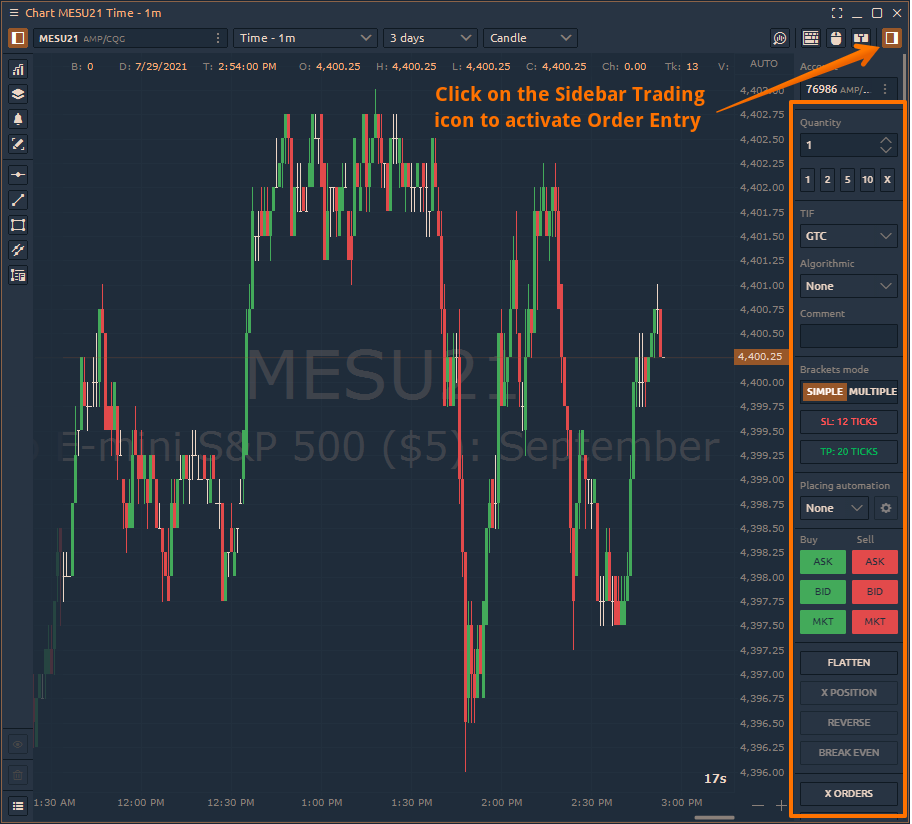Viewport: 912px width, 824px height.
Task: Open the keyboard hotkeys icon in toolbar
Action: pyautogui.click(x=811, y=38)
